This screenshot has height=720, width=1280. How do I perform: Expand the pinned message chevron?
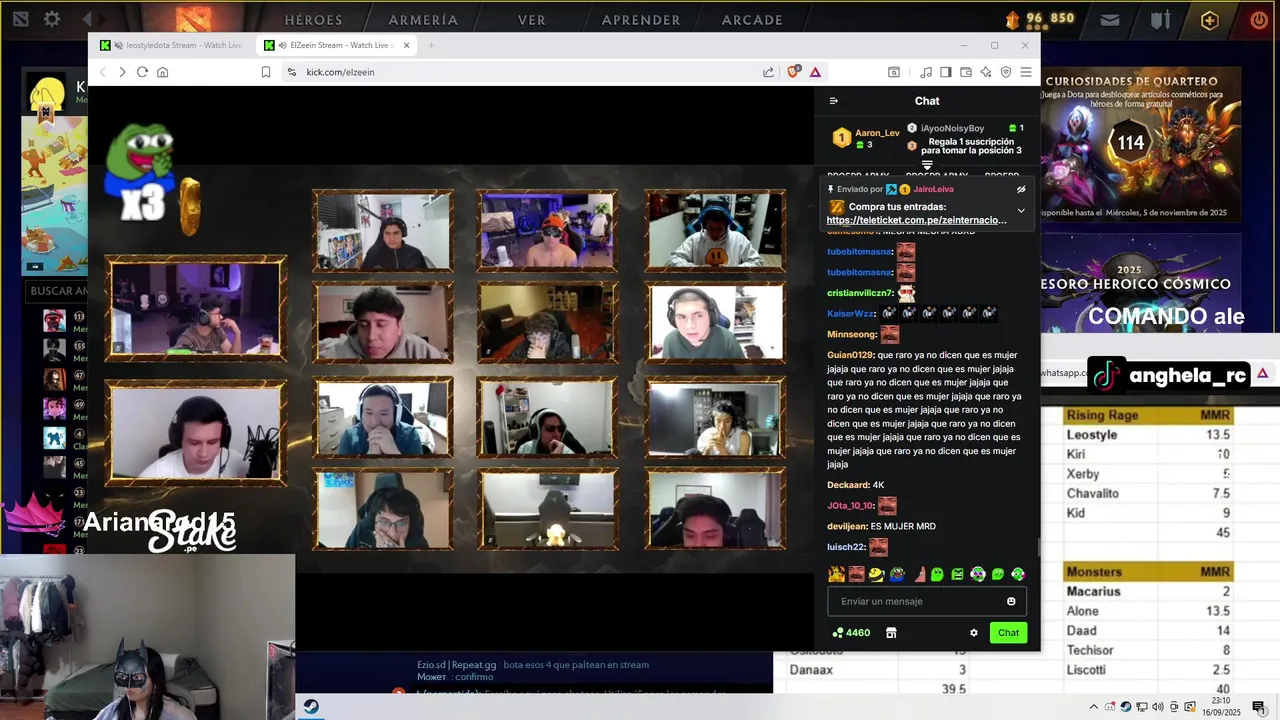(1021, 211)
